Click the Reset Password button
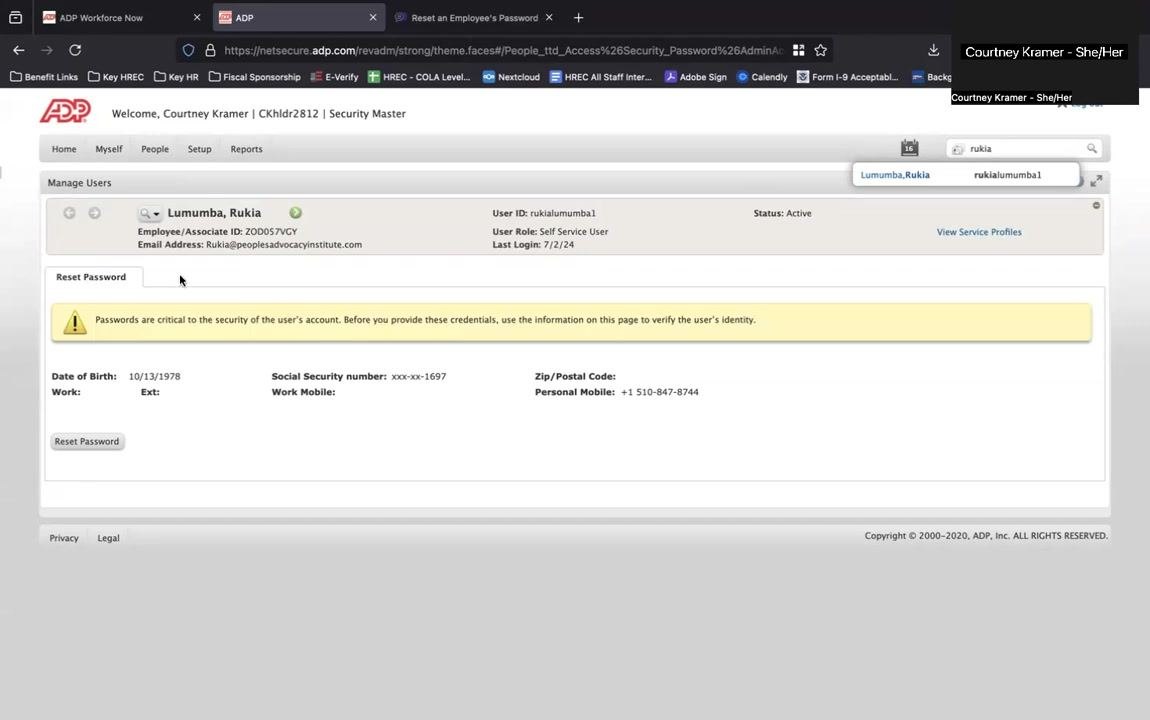The width and height of the screenshot is (1150, 720). 87,441
